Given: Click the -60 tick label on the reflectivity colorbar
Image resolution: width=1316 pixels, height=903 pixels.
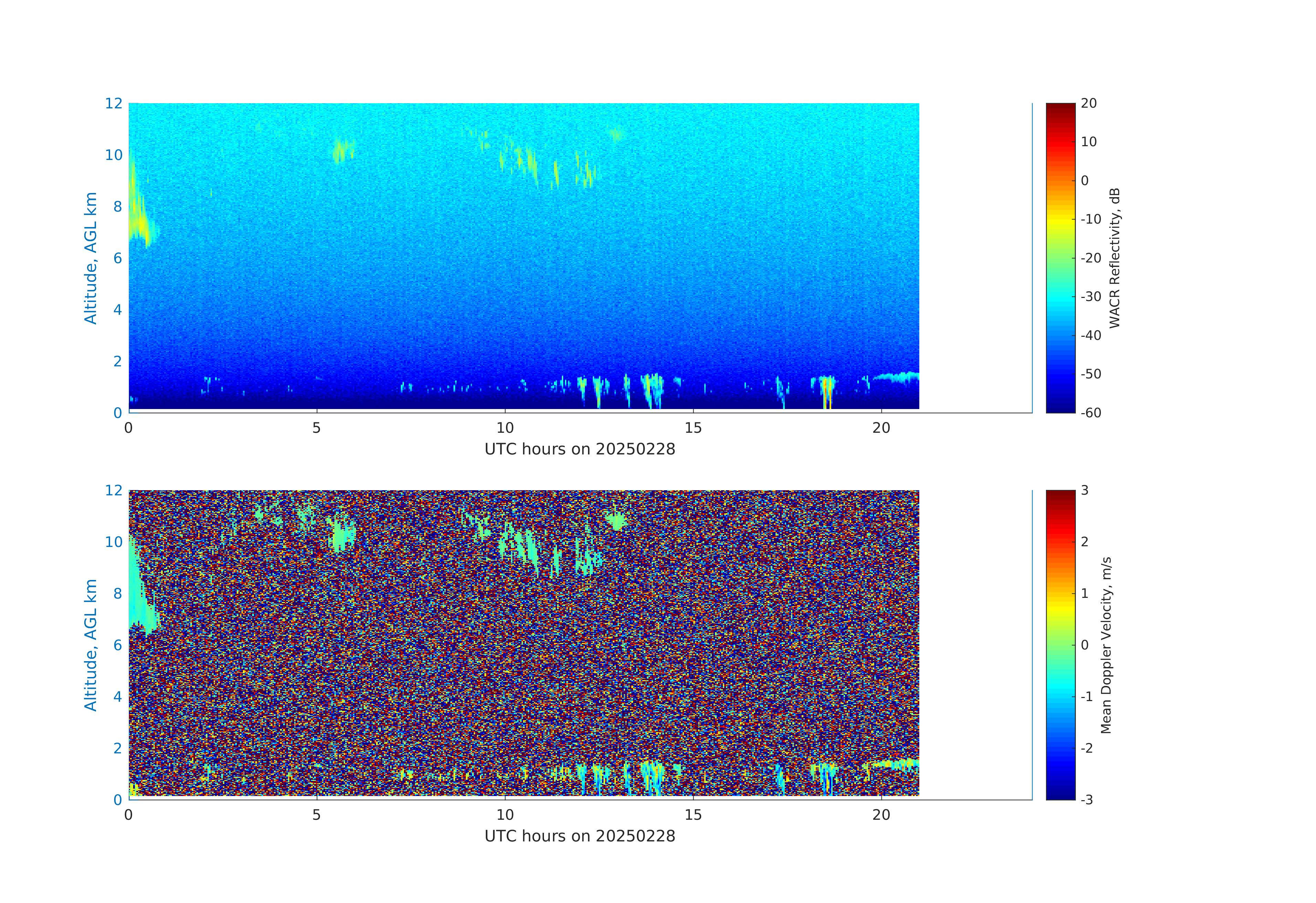Looking at the screenshot, I should (1091, 413).
